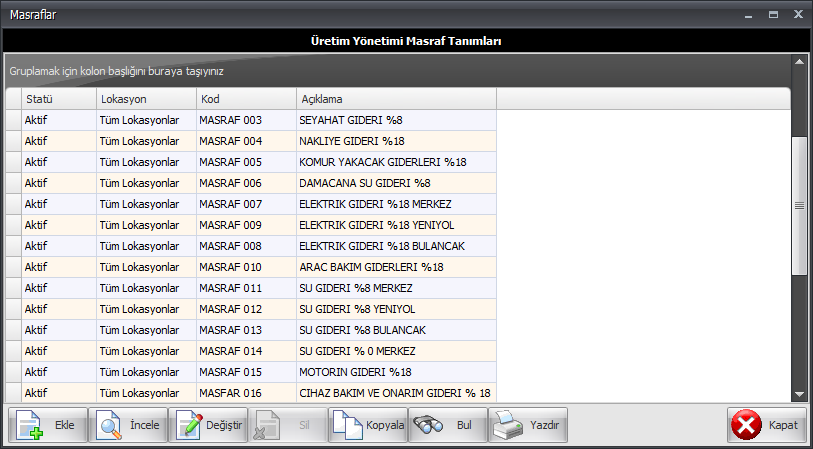
Task: Select cell MASRAF 015
Action: click(246, 372)
